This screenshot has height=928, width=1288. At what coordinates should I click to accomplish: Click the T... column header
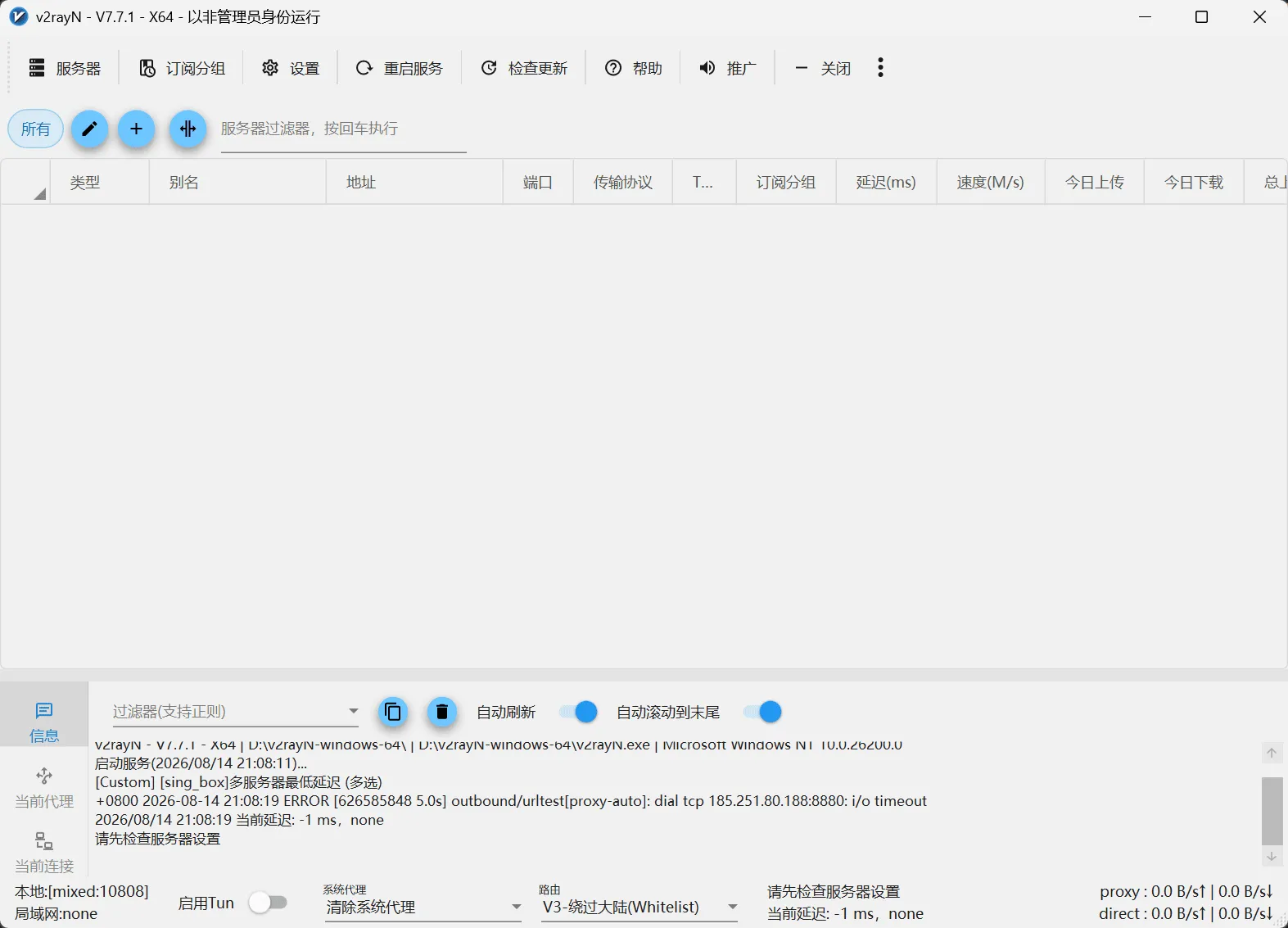[x=703, y=182]
